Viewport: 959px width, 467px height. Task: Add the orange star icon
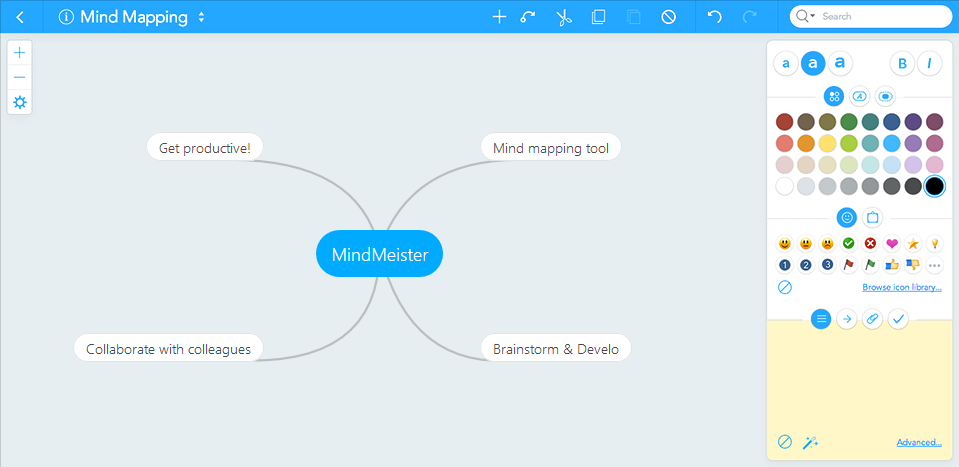click(913, 244)
